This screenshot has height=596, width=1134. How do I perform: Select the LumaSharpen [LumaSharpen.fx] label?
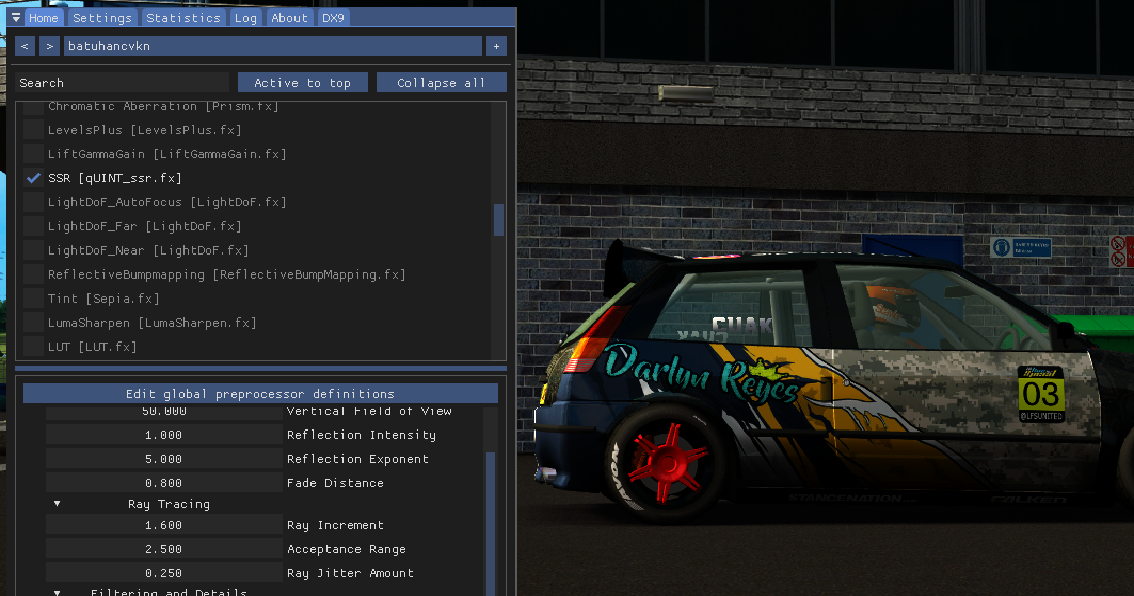point(152,323)
